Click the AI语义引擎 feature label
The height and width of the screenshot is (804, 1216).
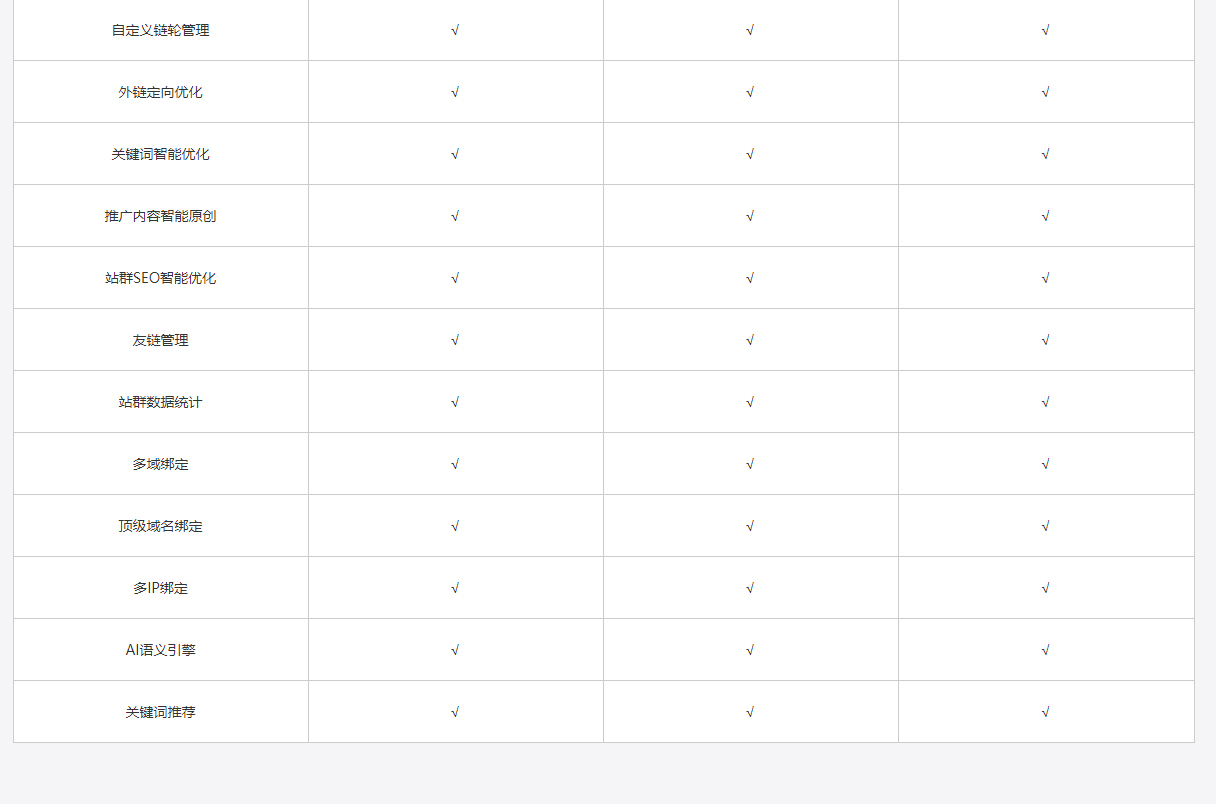160,650
